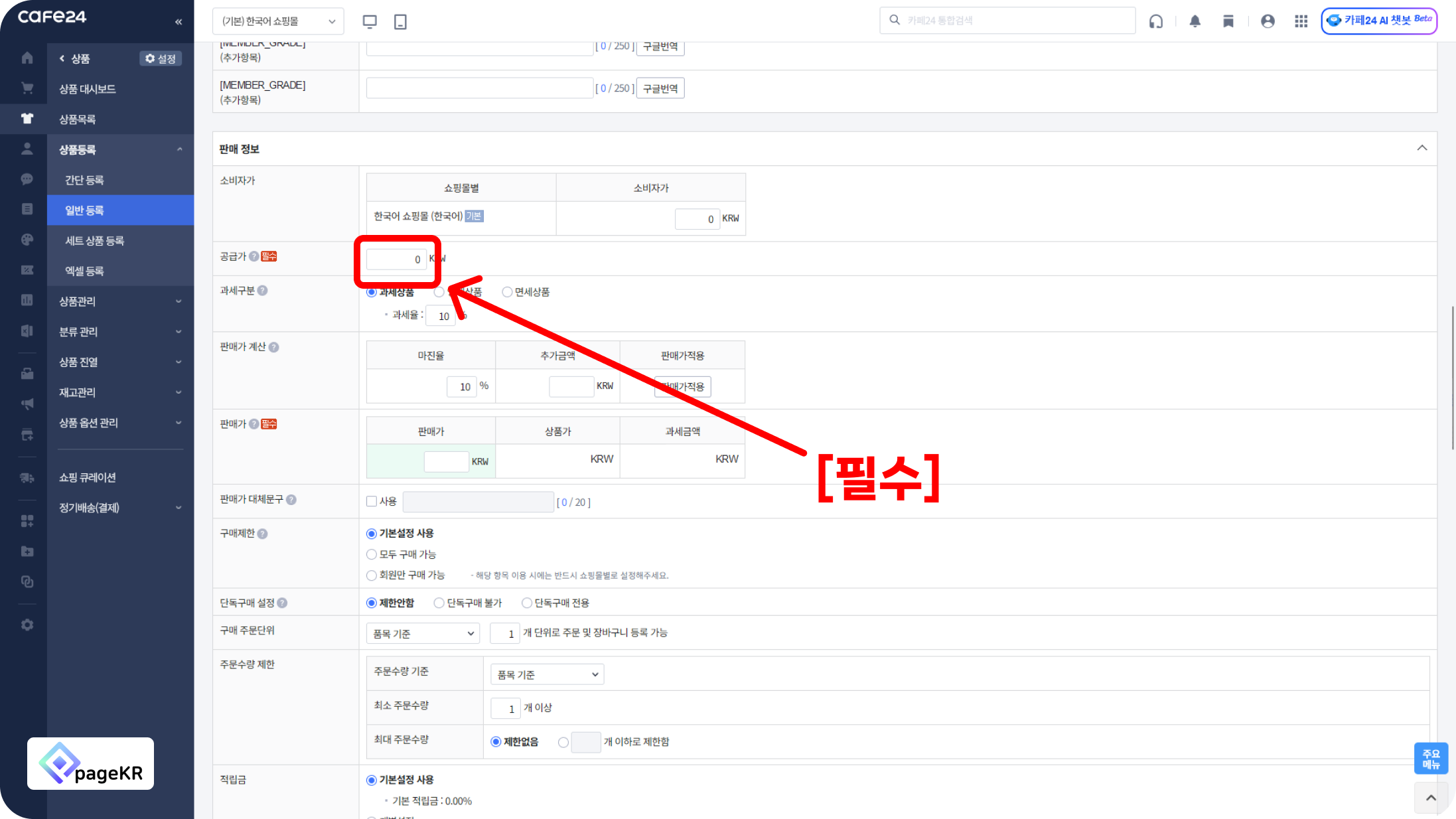Open 구매 주문단위 품목 기준 dropdown
Image resolution: width=1456 pixels, height=819 pixels.
tap(423, 633)
